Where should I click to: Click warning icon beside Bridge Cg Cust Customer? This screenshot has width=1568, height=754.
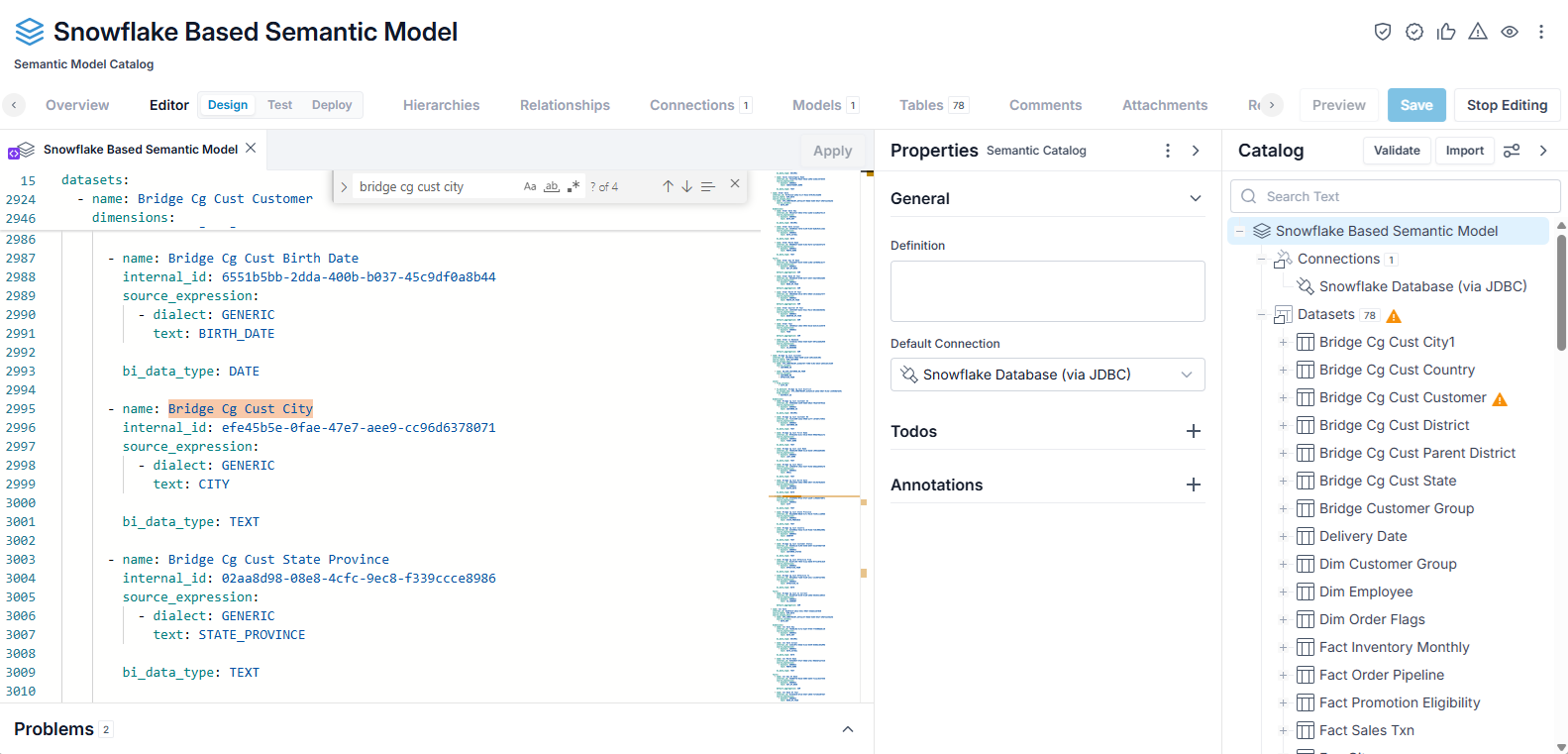tap(1500, 399)
